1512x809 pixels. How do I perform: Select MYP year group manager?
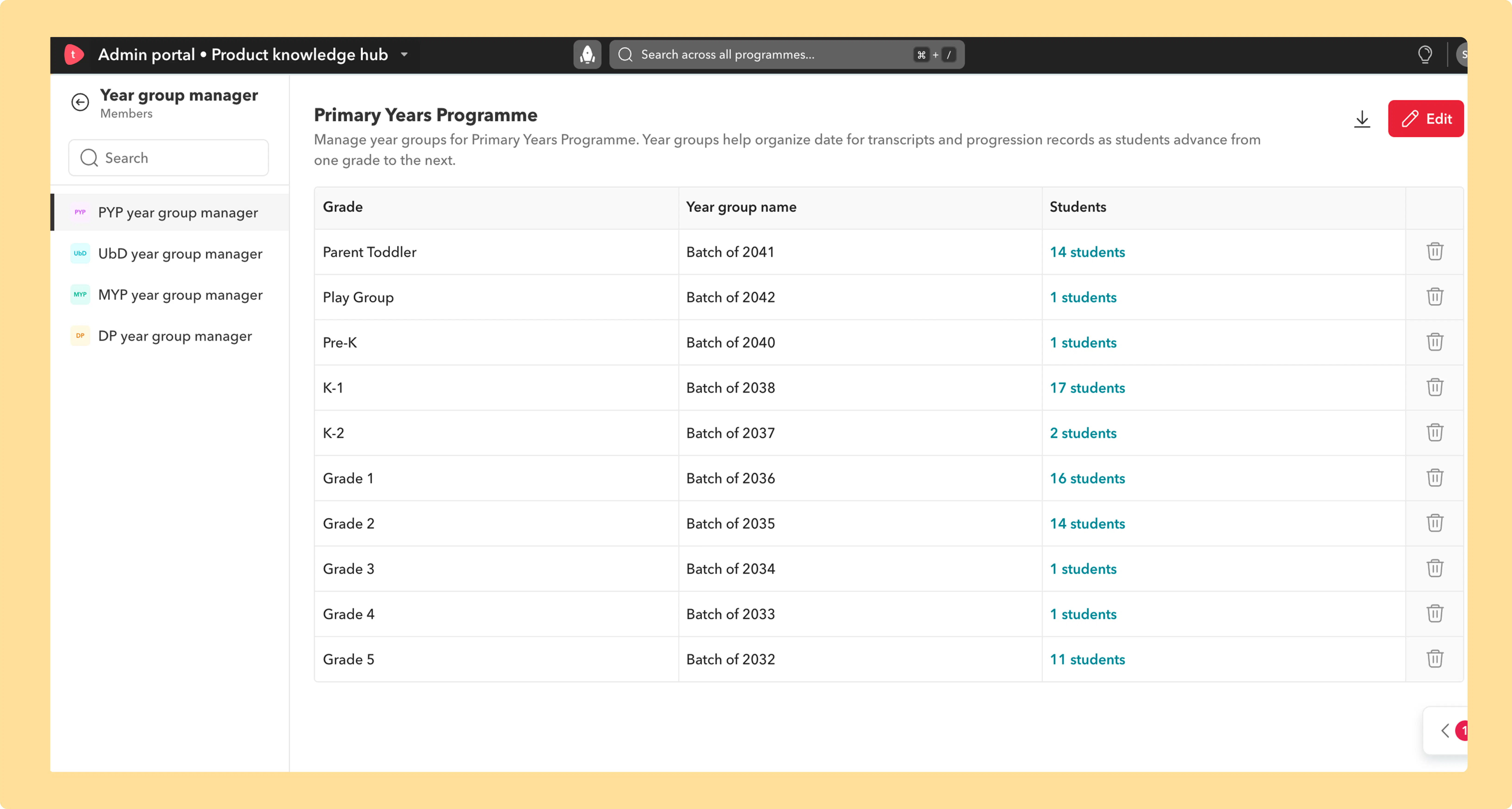[170, 295]
